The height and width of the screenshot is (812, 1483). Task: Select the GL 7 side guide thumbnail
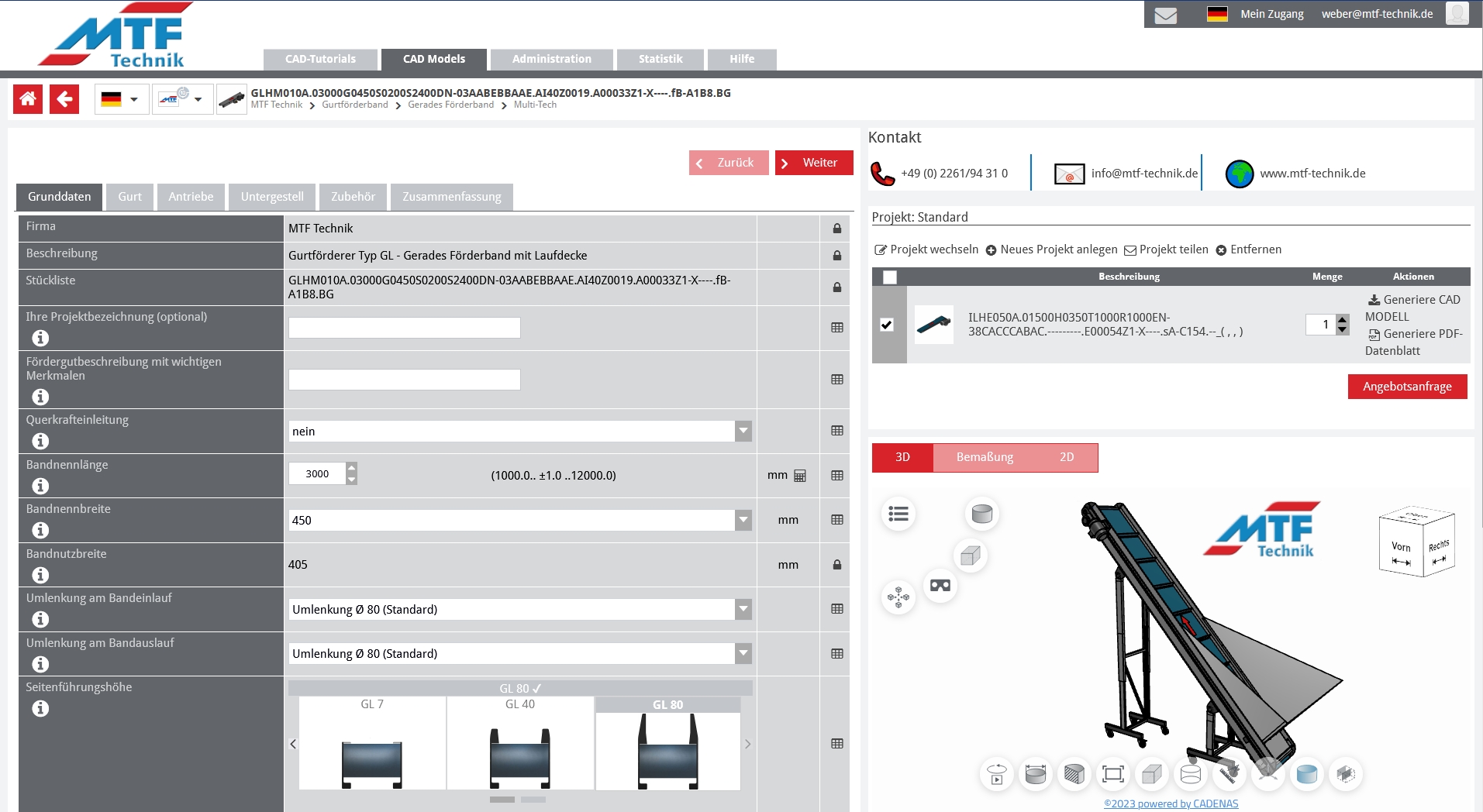coord(372,743)
